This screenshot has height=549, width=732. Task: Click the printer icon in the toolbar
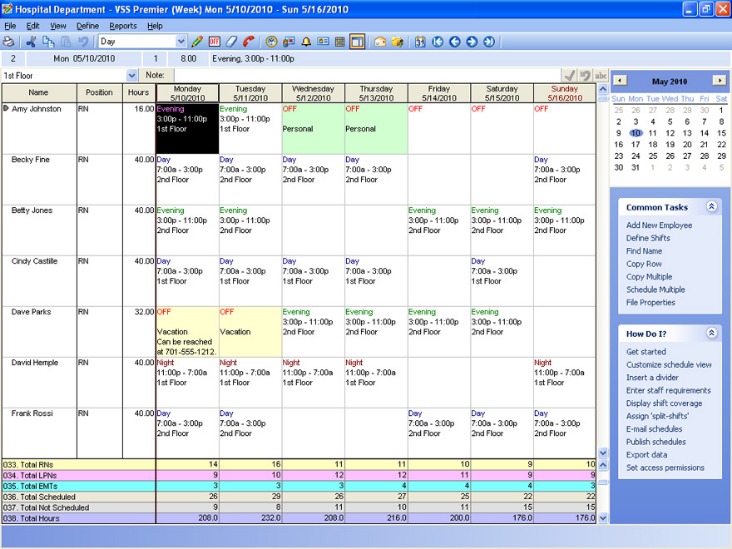coord(9,42)
